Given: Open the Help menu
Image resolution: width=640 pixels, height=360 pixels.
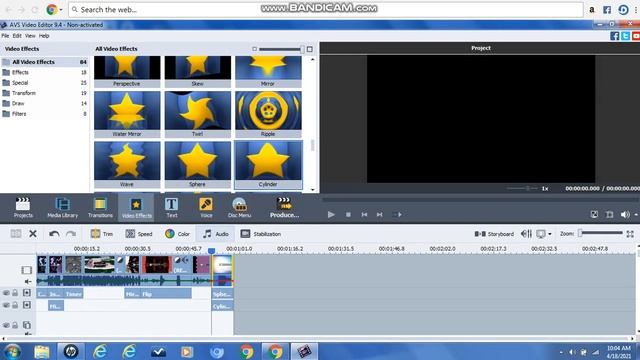Looking at the screenshot, I should coord(44,36).
